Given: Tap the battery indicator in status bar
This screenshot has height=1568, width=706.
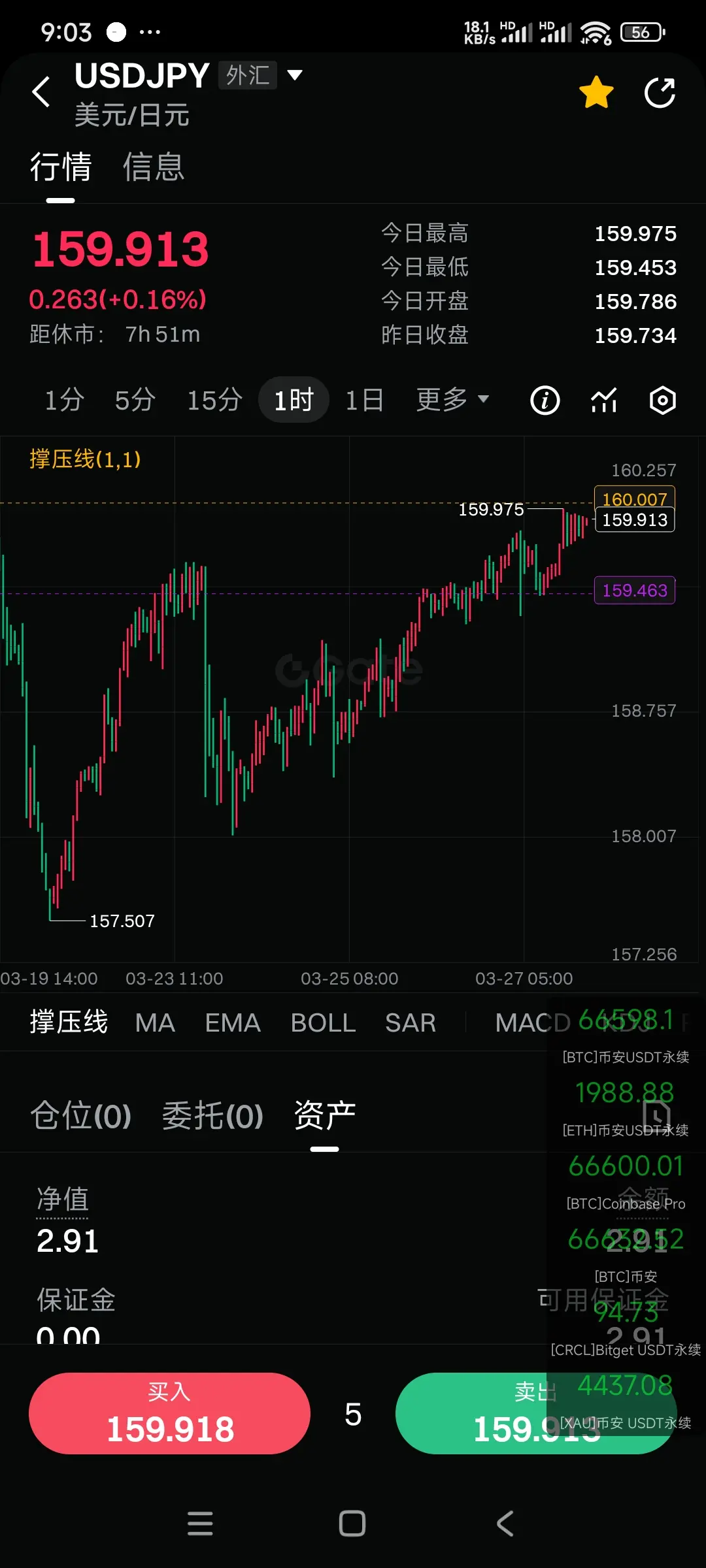Looking at the screenshot, I should pos(643,32).
